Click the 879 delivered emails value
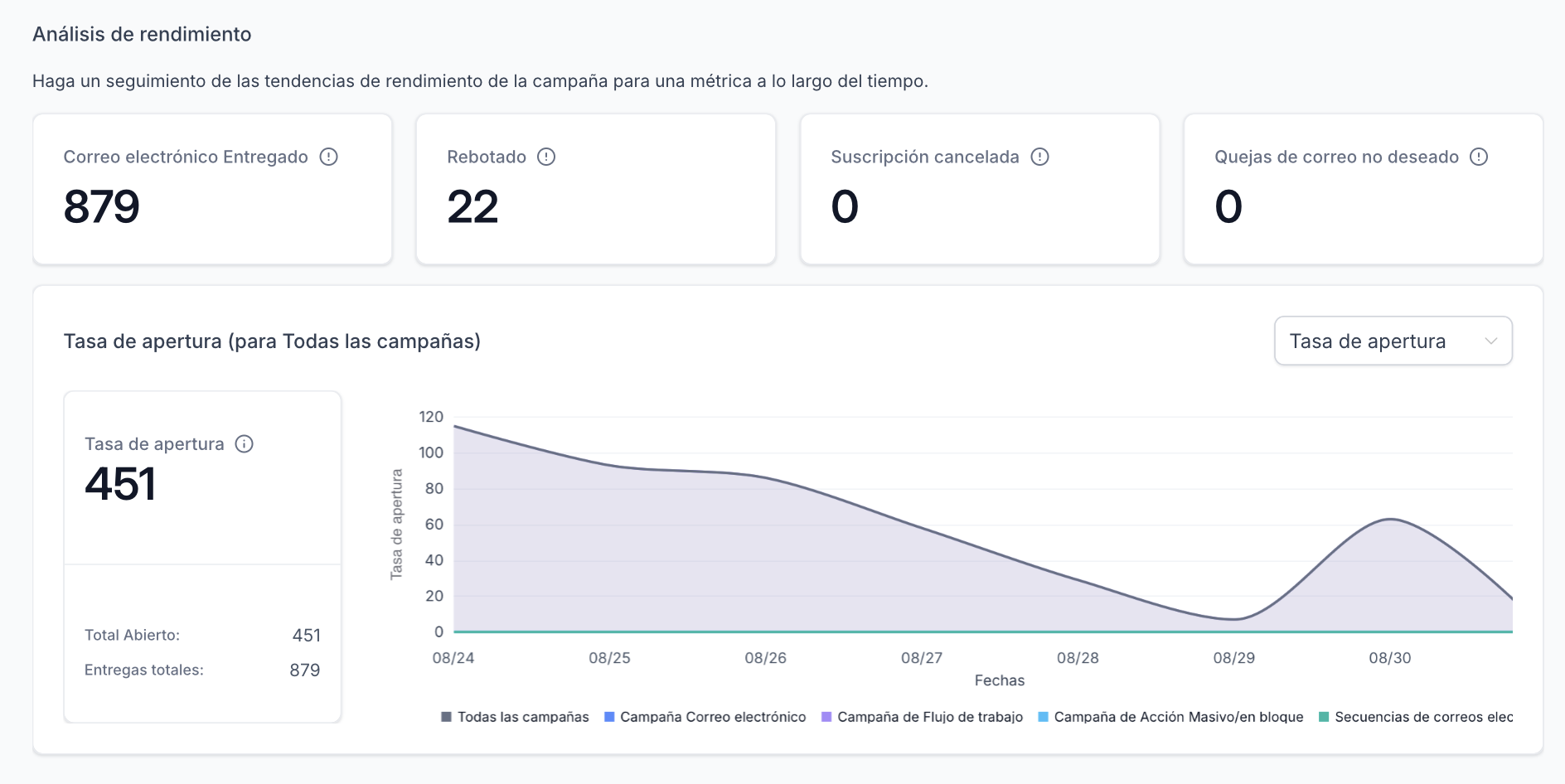Viewport: 1565px width, 784px height. click(102, 206)
